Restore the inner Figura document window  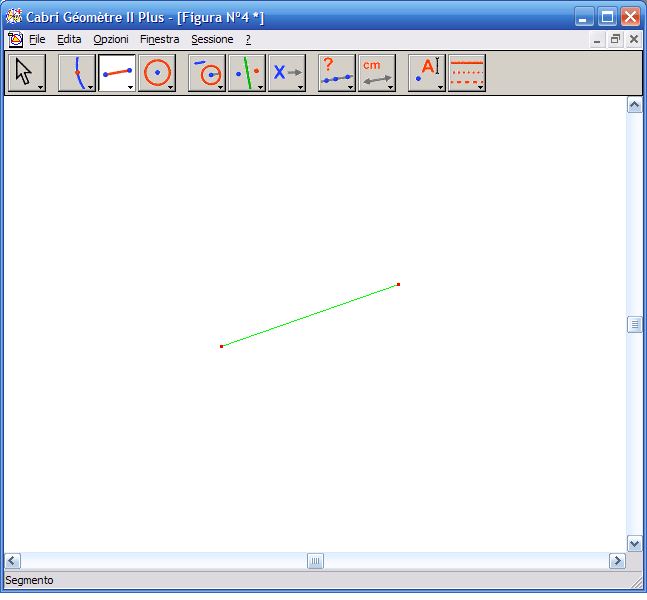[x=615, y=40]
